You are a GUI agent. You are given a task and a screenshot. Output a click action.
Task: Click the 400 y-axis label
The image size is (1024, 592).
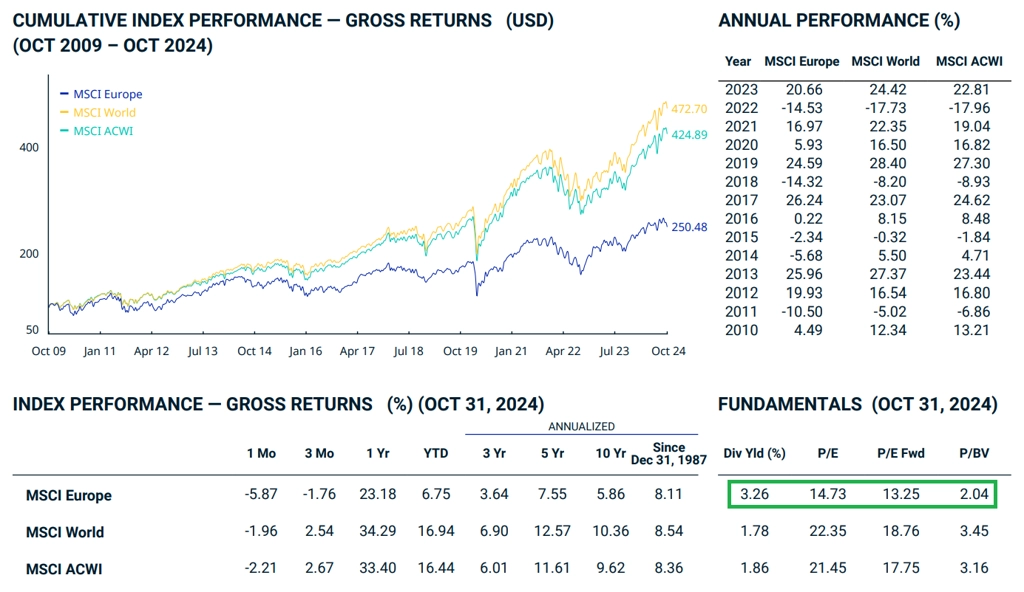pos(29,148)
